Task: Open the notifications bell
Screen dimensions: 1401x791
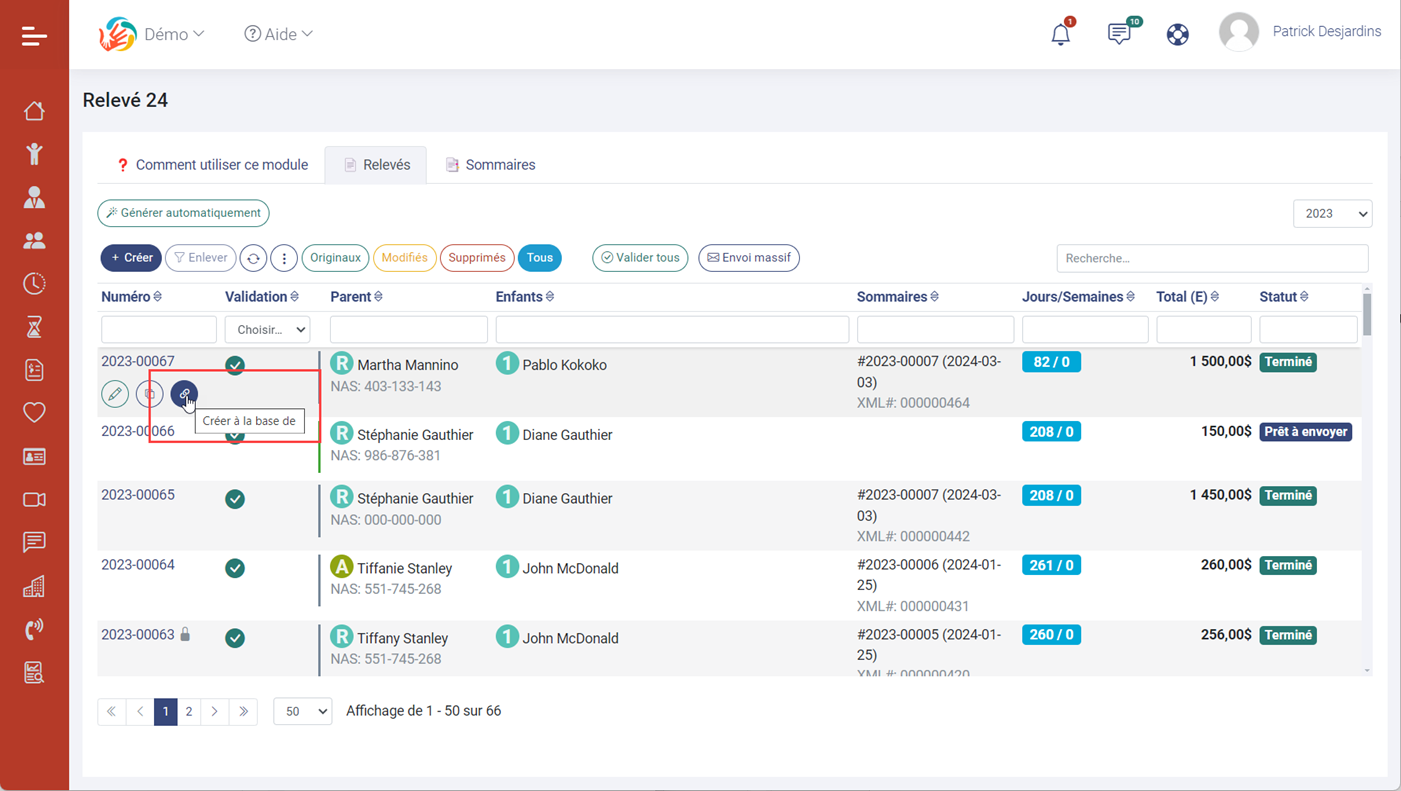Action: 1061,34
